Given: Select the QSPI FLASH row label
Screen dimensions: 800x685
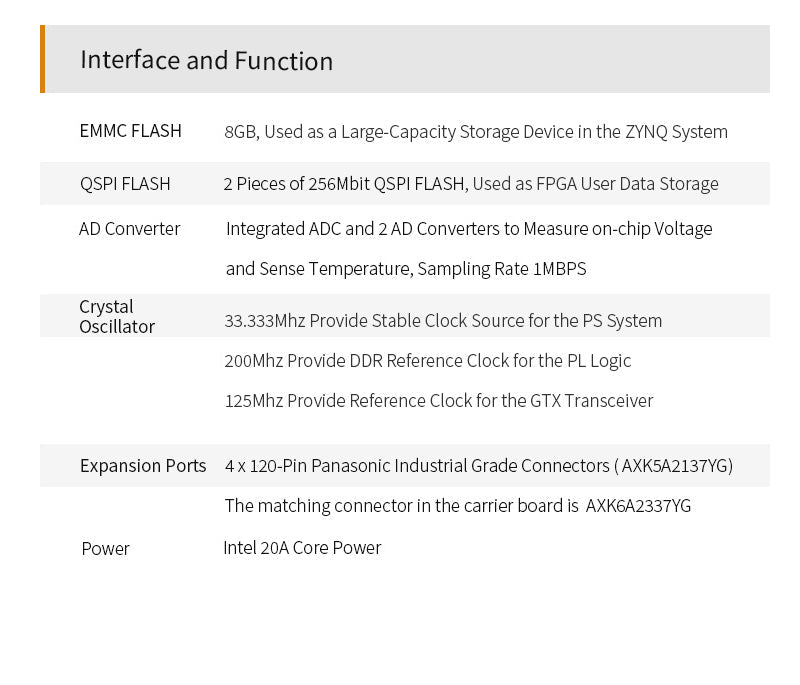Looking at the screenshot, I should (x=125, y=184).
